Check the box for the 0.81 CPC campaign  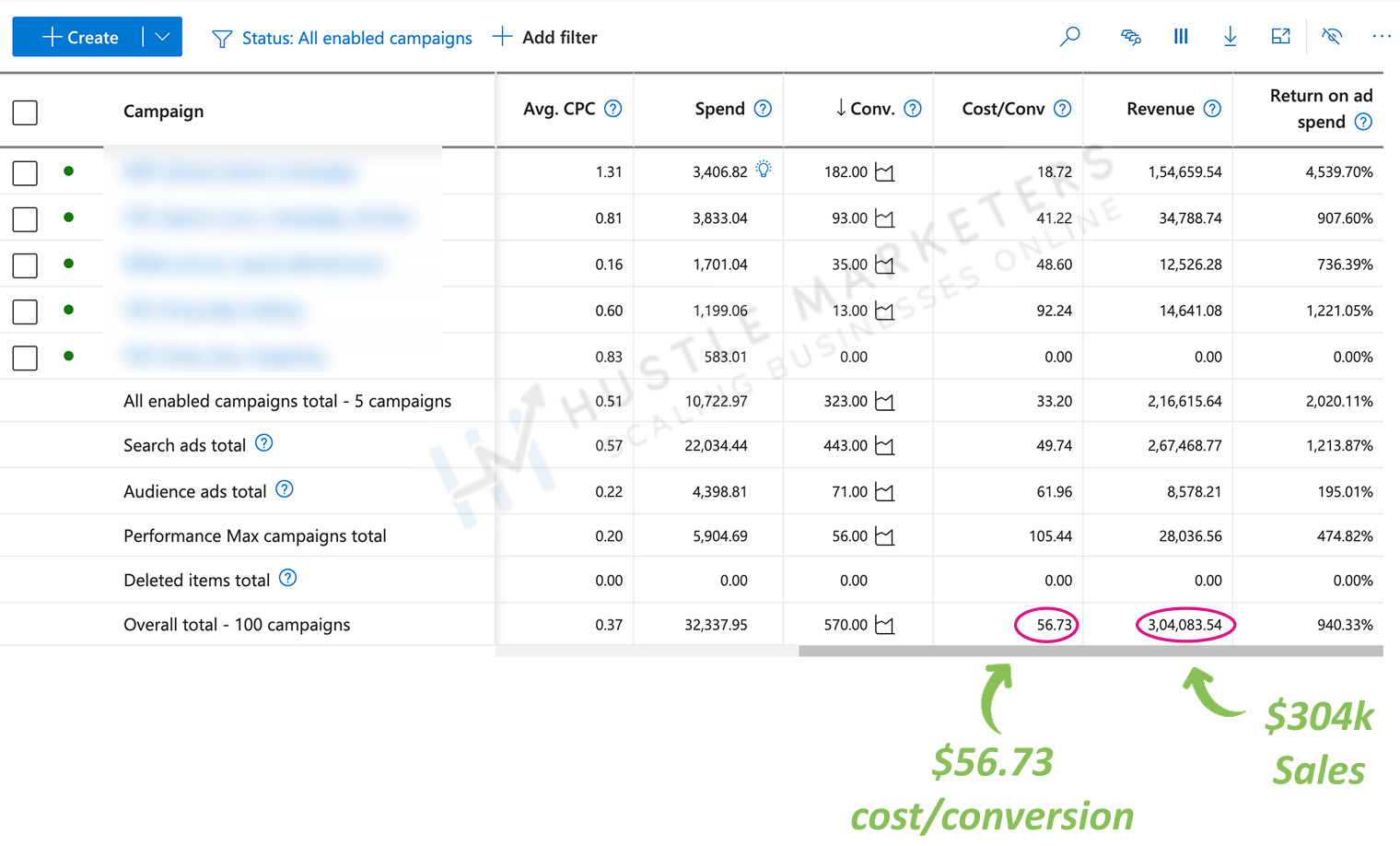(x=25, y=219)
